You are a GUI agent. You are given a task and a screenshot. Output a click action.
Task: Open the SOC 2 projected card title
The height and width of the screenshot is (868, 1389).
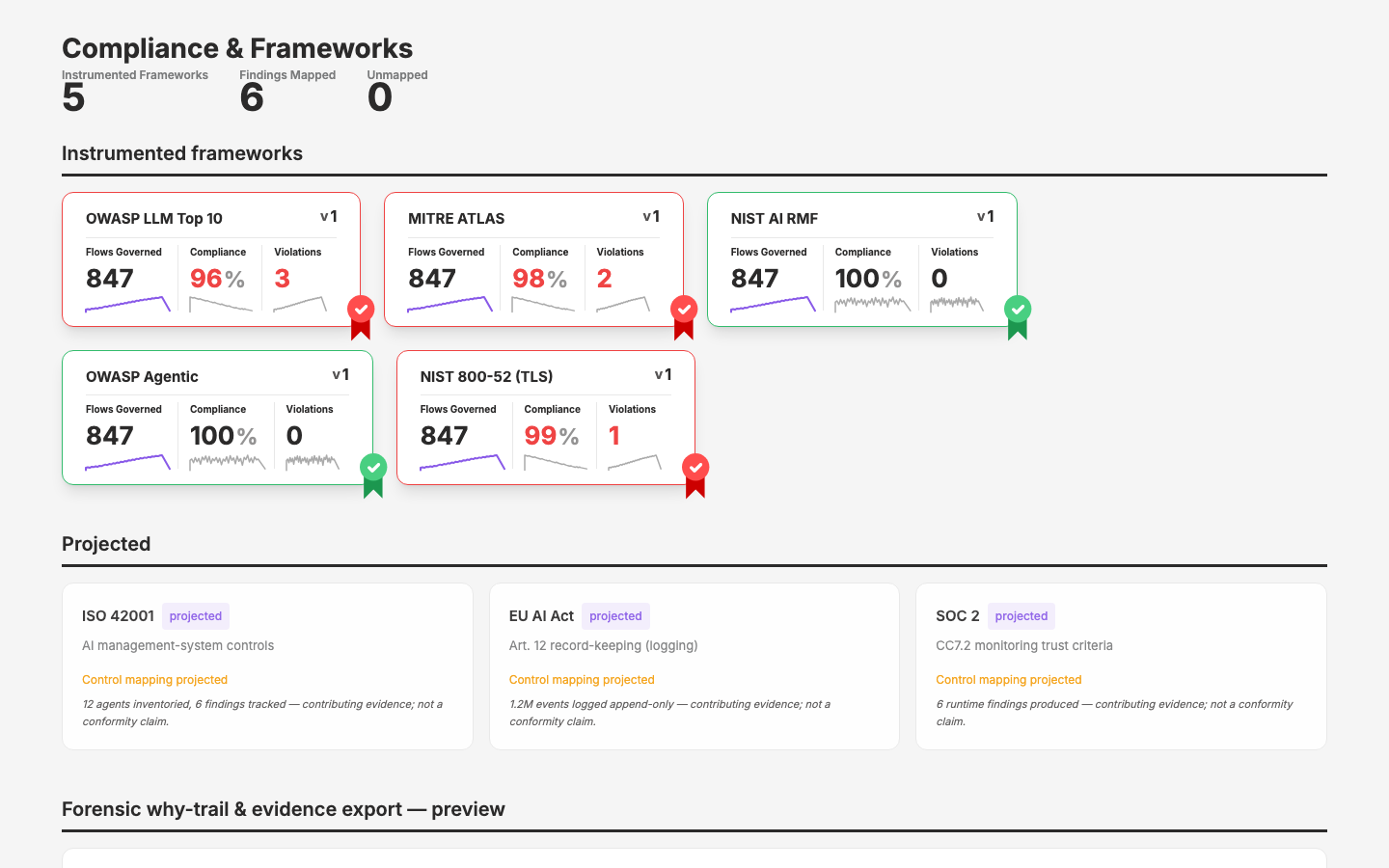[958, 616]
